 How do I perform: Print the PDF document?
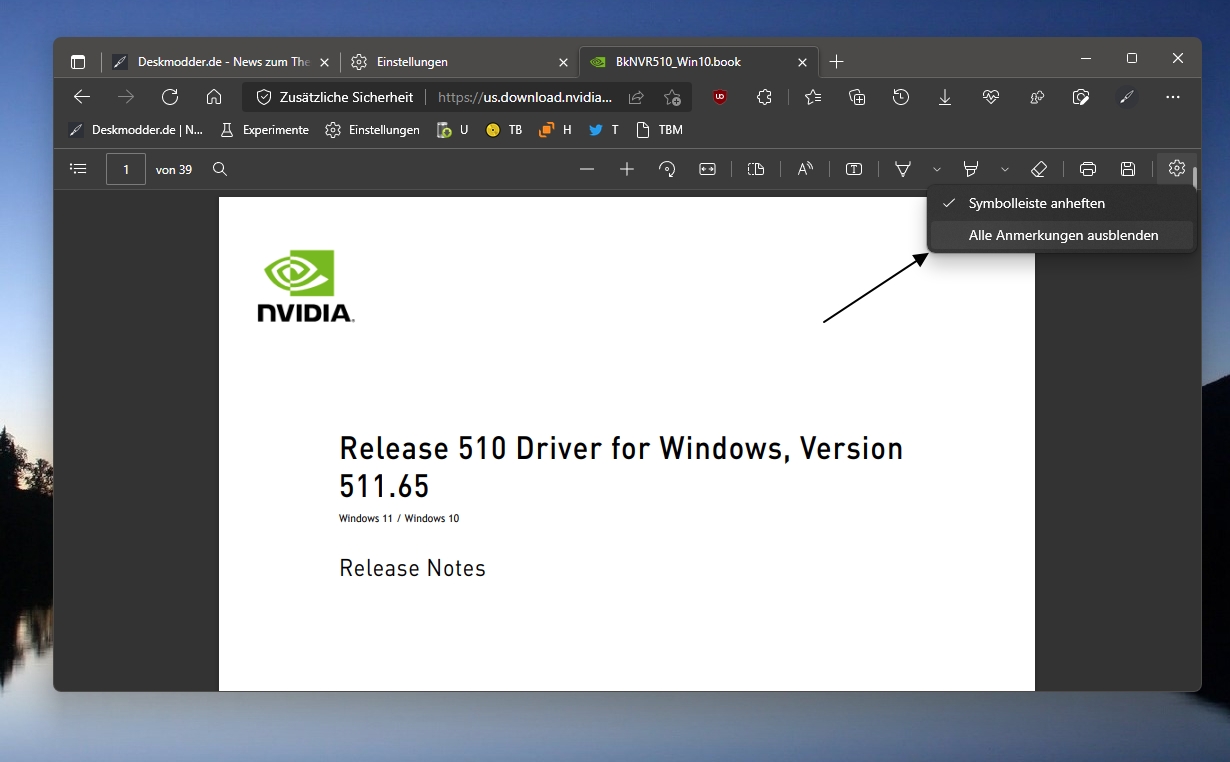click(1088, 169)
